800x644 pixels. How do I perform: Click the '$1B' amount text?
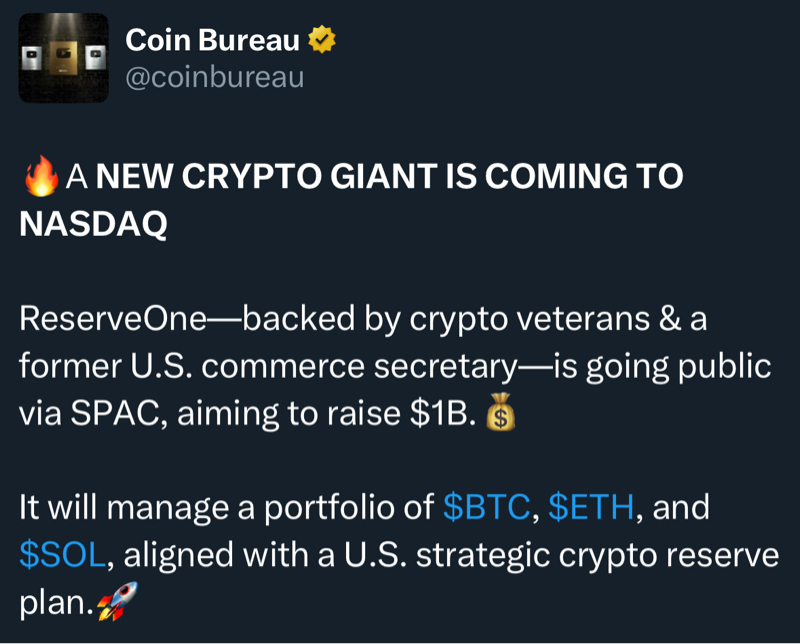point(439,413)
